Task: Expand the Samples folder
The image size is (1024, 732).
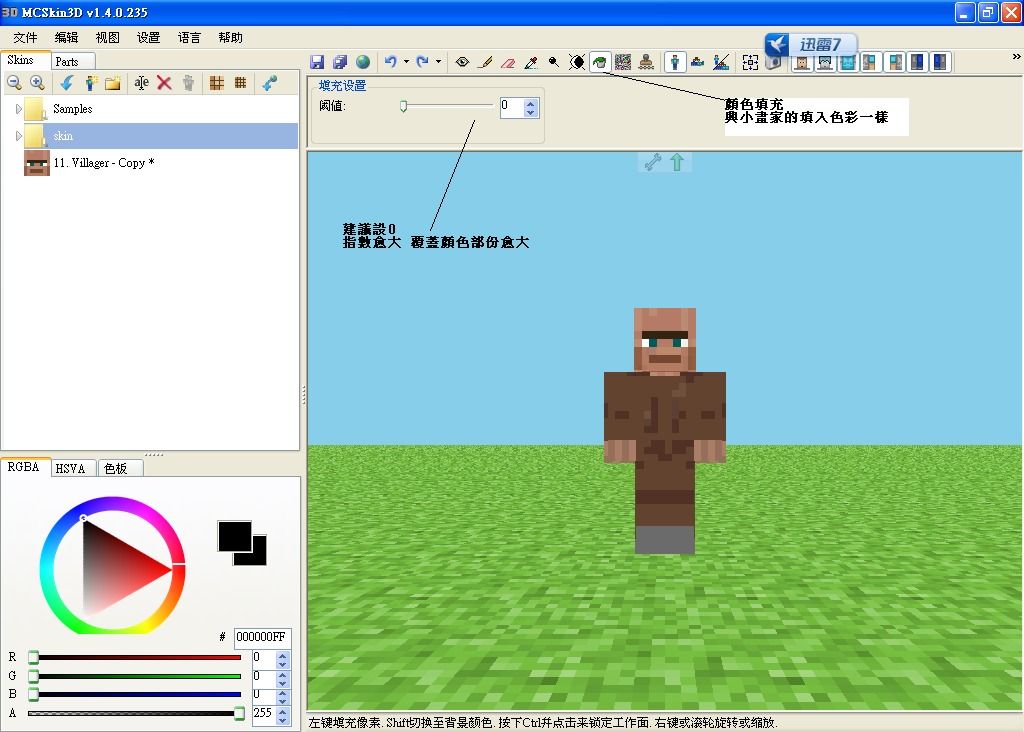Action: tap(19, 109)
